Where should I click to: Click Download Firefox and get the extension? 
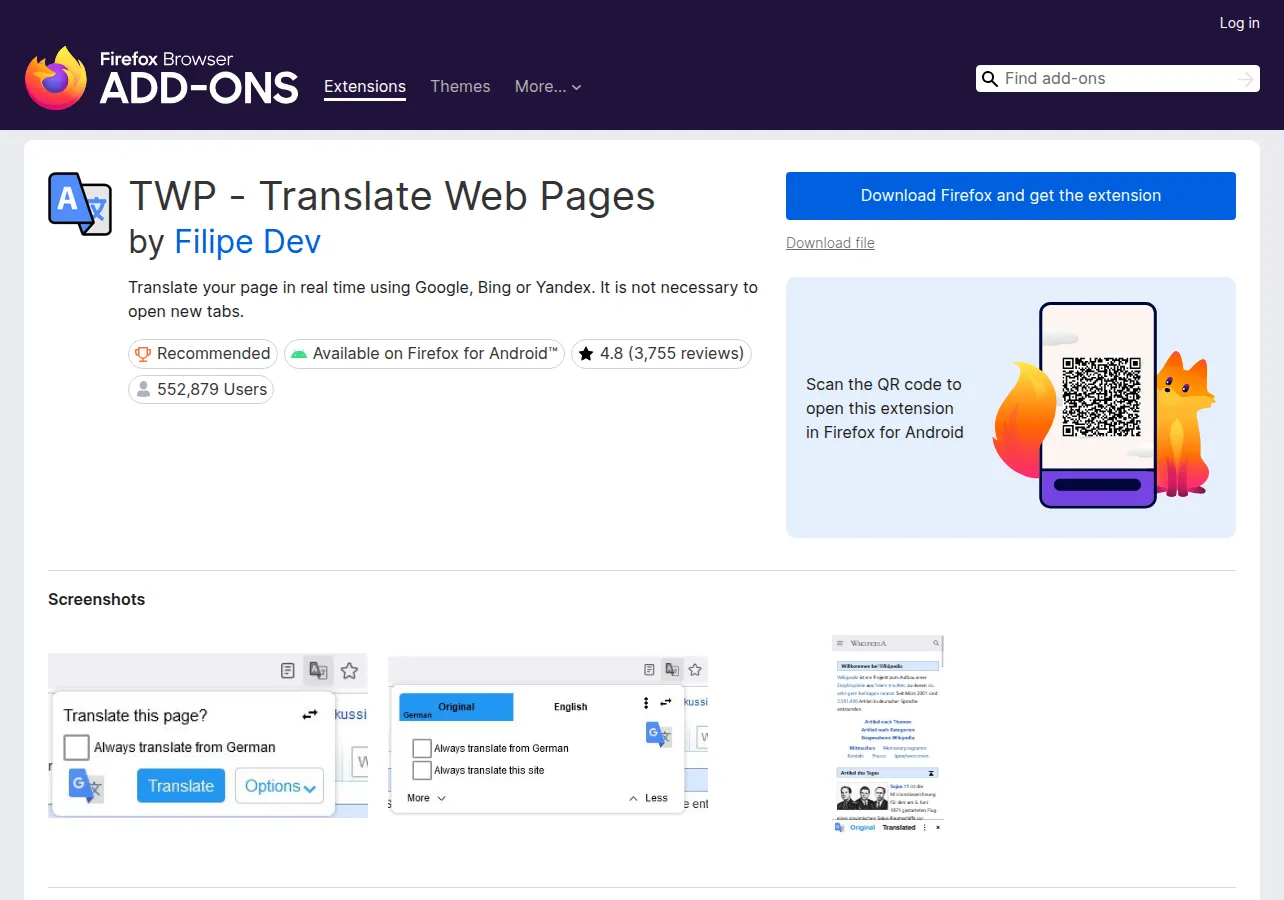1011,196
